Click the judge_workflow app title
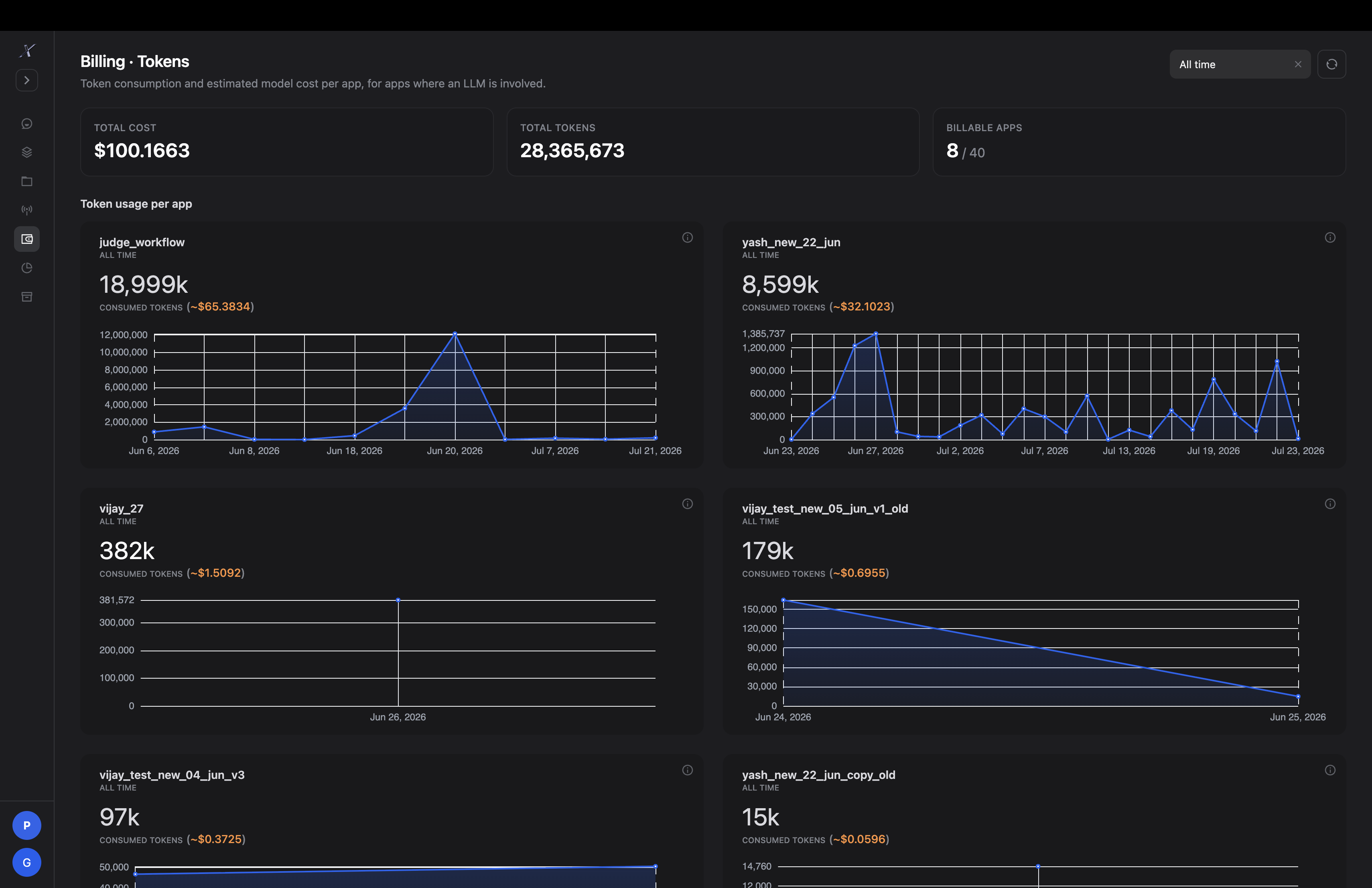The image size is (1372, 888). pyautogui.click(x=142, y=242)
